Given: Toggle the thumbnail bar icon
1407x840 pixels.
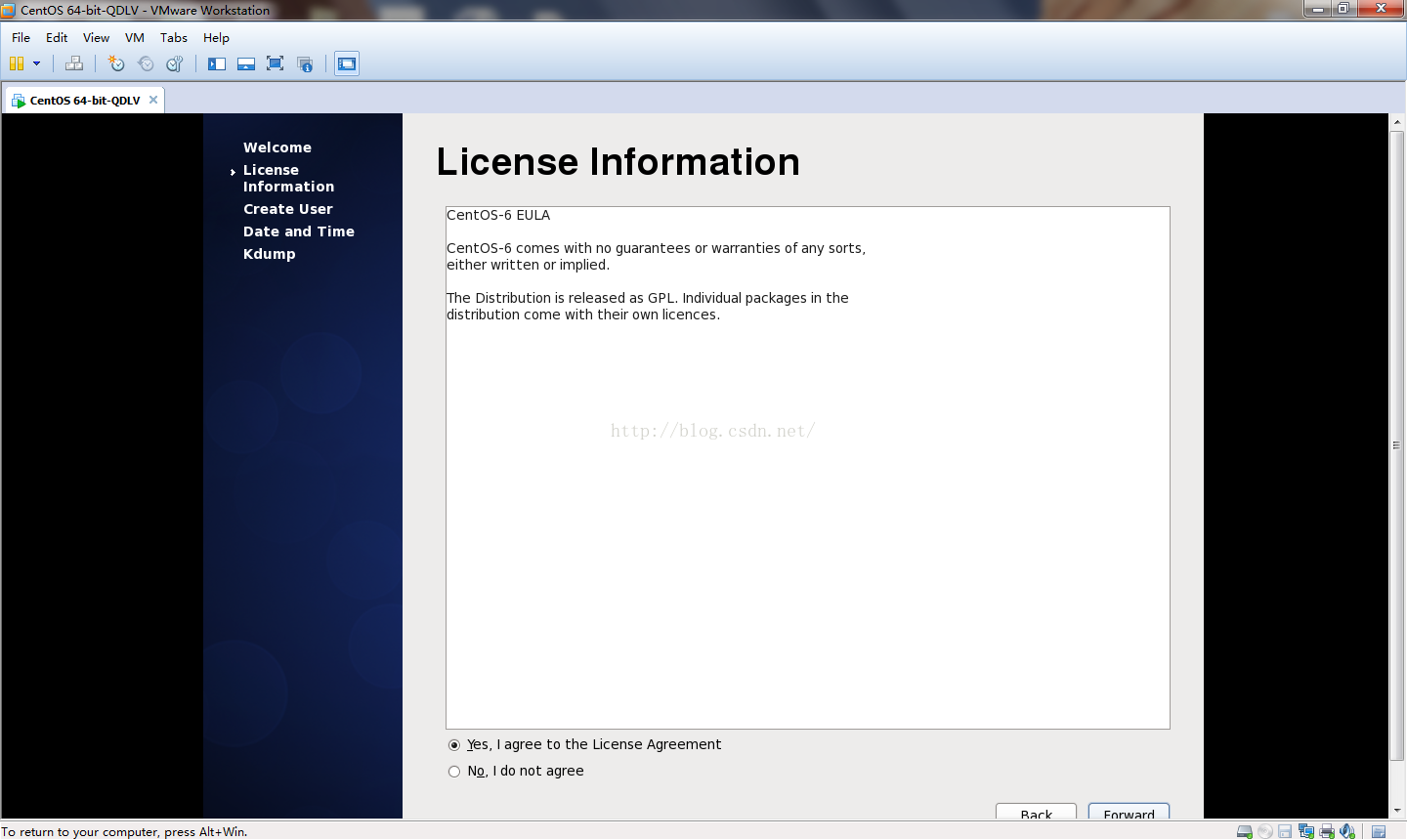Looking at the screenshot, I should (x=246, y=63).
